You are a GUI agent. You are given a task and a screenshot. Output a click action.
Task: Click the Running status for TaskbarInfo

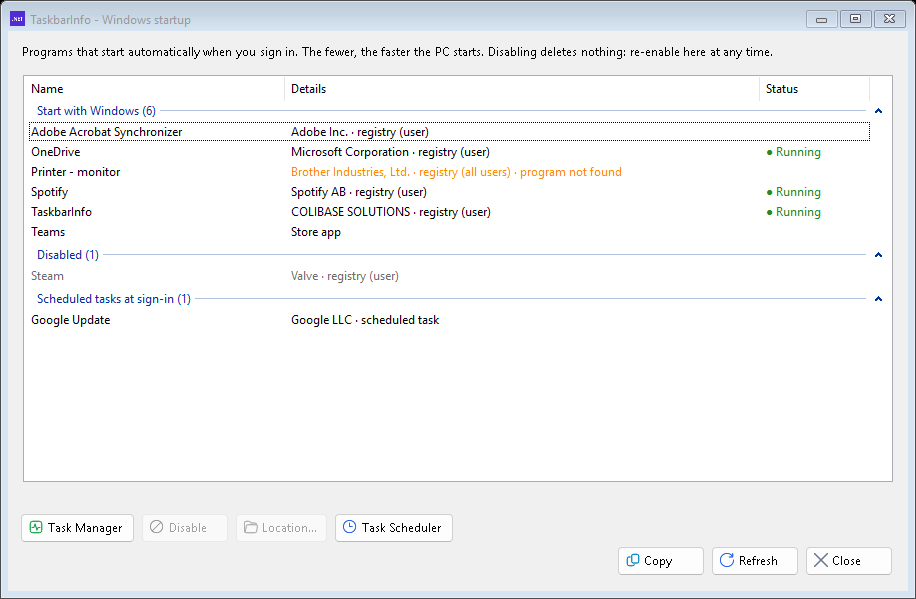click(x=793, y=212)
